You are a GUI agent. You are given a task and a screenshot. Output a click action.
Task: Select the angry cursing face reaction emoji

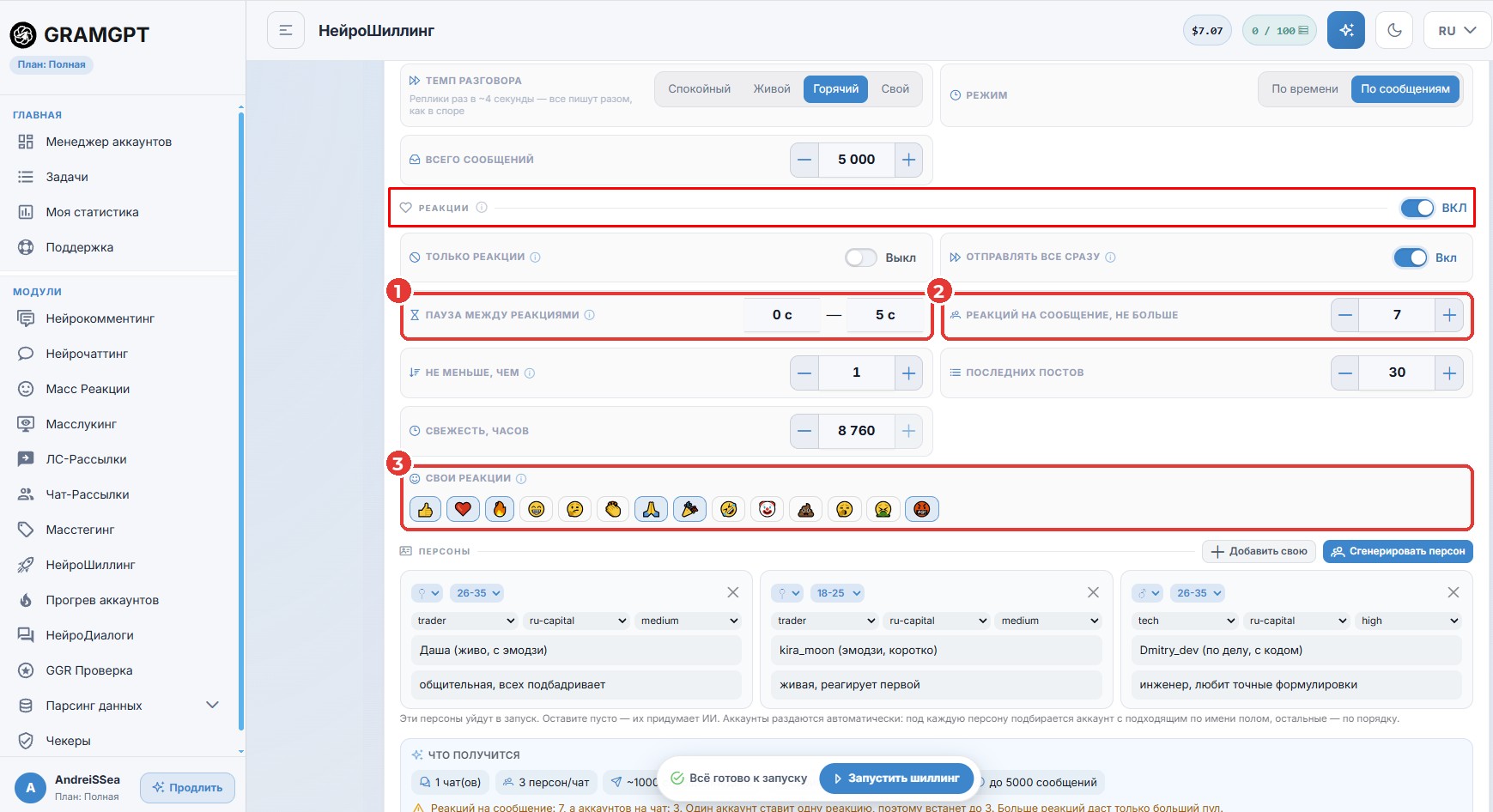click(x=921, y=509)
